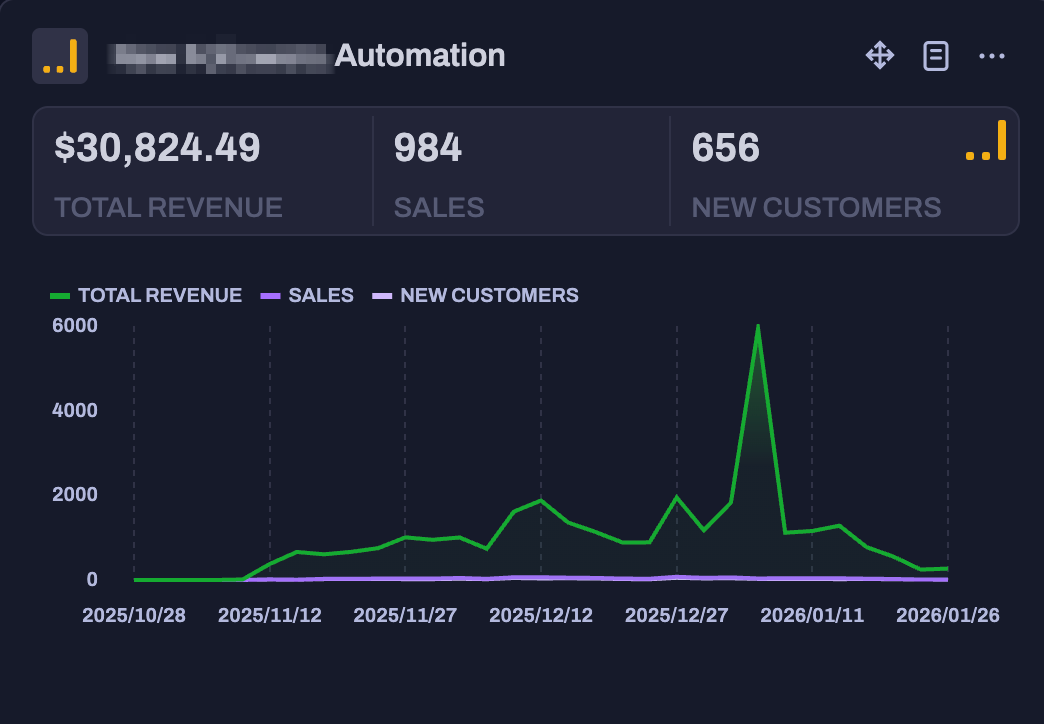Select the $30,824.49 total revenue figure
1044x724 pixels.
157,148
